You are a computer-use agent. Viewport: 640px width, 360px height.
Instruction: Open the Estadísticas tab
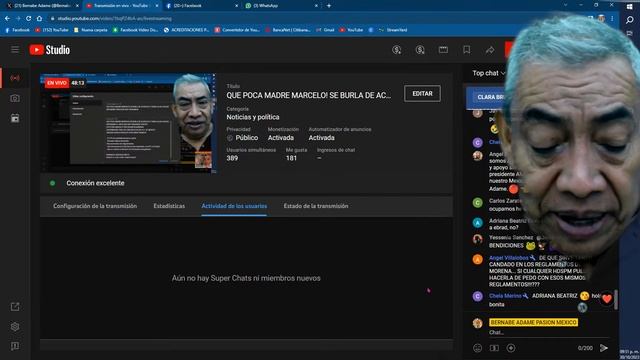pyautogui.click(x=169, y=206)
